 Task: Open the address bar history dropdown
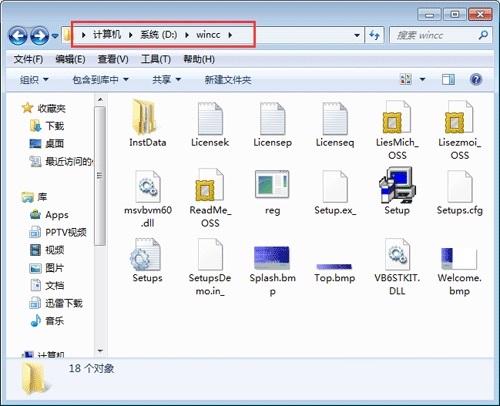pyautogui.click(x=357, y=35)
